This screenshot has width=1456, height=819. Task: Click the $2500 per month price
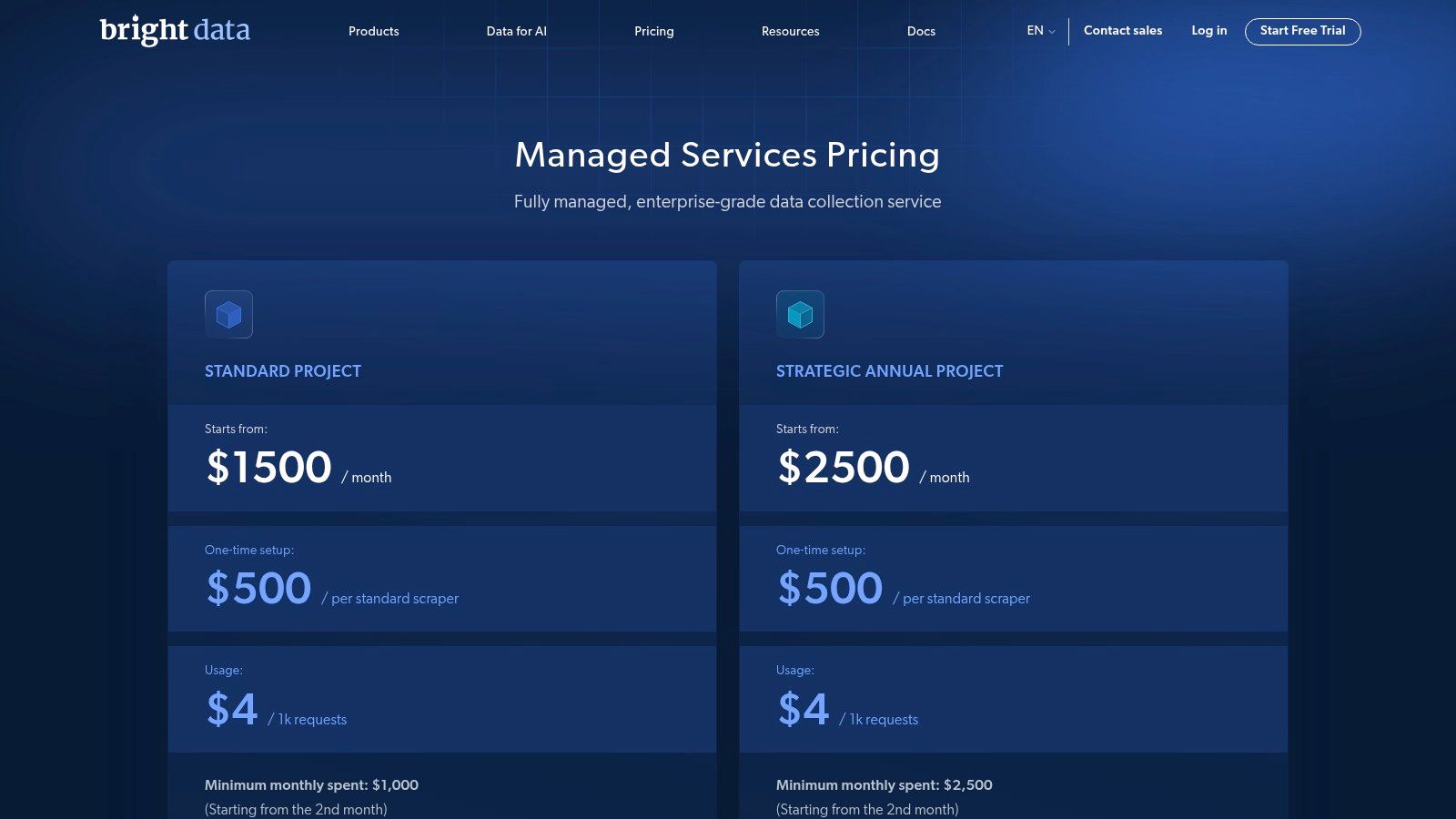point(843,468)
